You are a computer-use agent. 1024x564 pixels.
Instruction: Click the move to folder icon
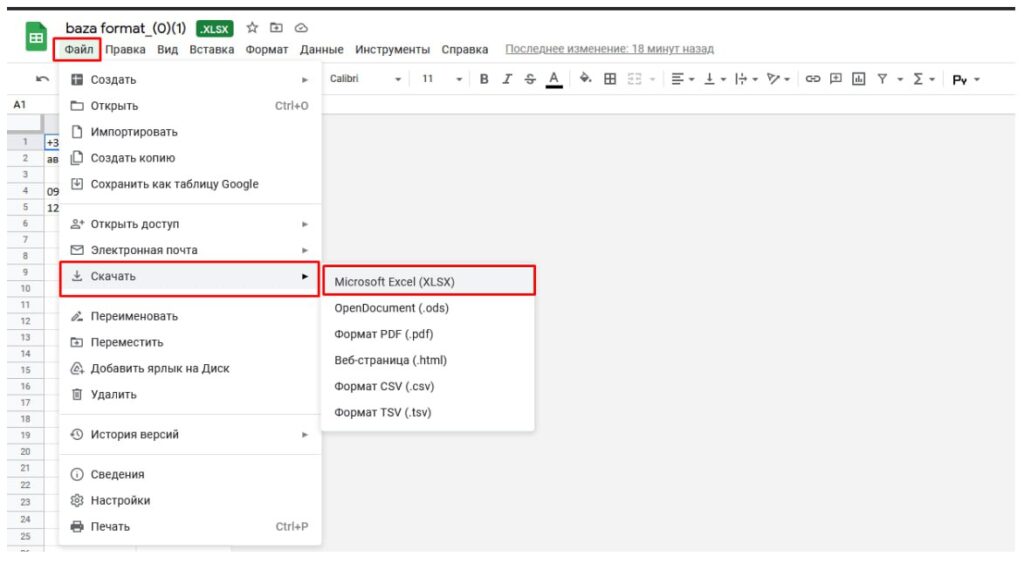coord(277,29)
